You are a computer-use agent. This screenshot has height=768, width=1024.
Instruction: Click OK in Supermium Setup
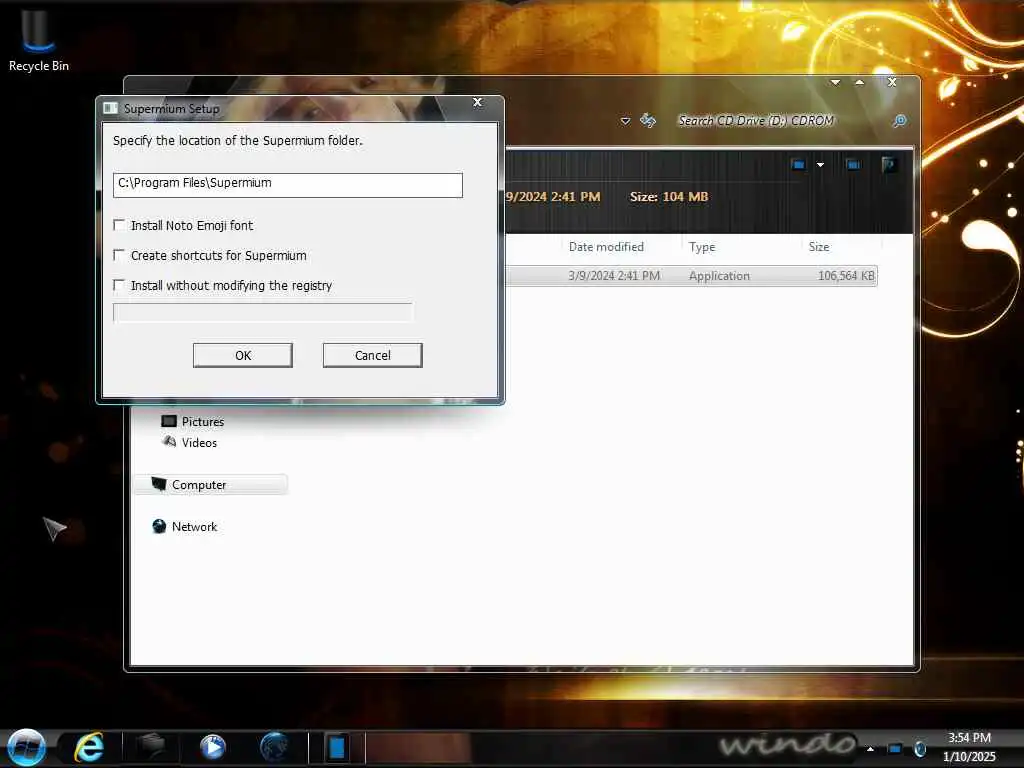243,355
